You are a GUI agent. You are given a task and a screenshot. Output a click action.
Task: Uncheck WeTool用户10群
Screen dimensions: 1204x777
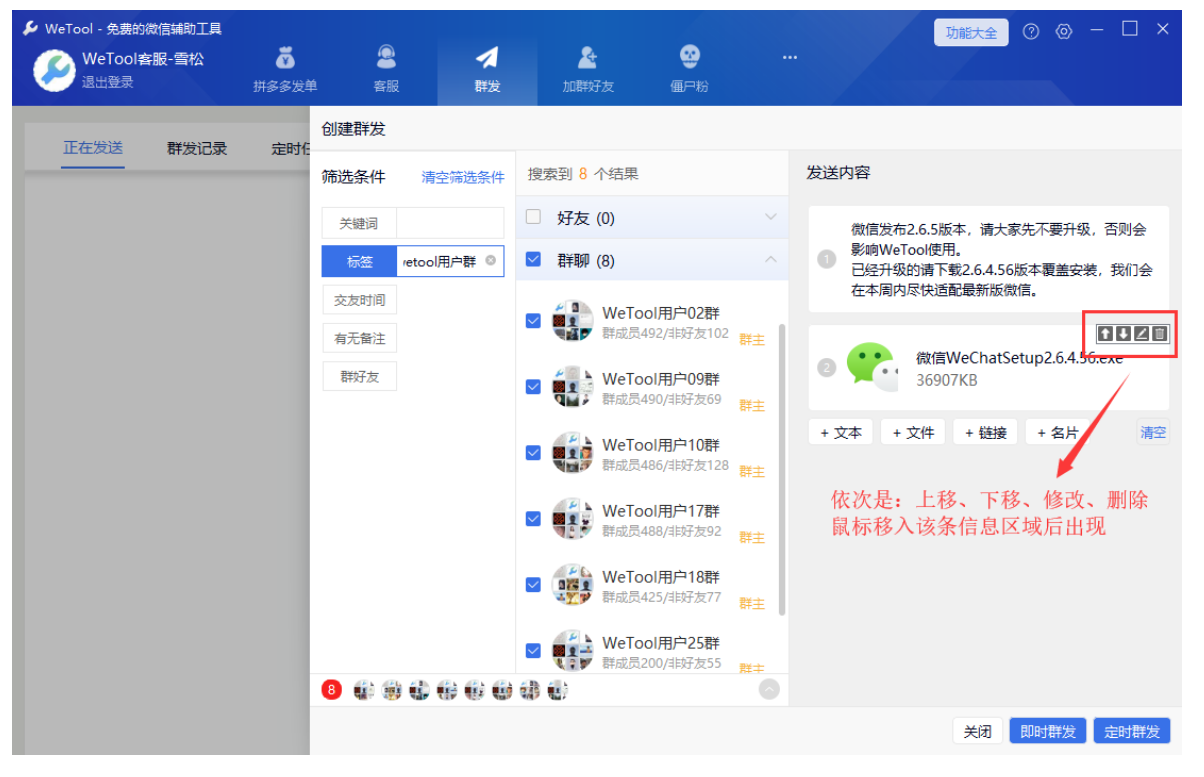tap(533, 453)
